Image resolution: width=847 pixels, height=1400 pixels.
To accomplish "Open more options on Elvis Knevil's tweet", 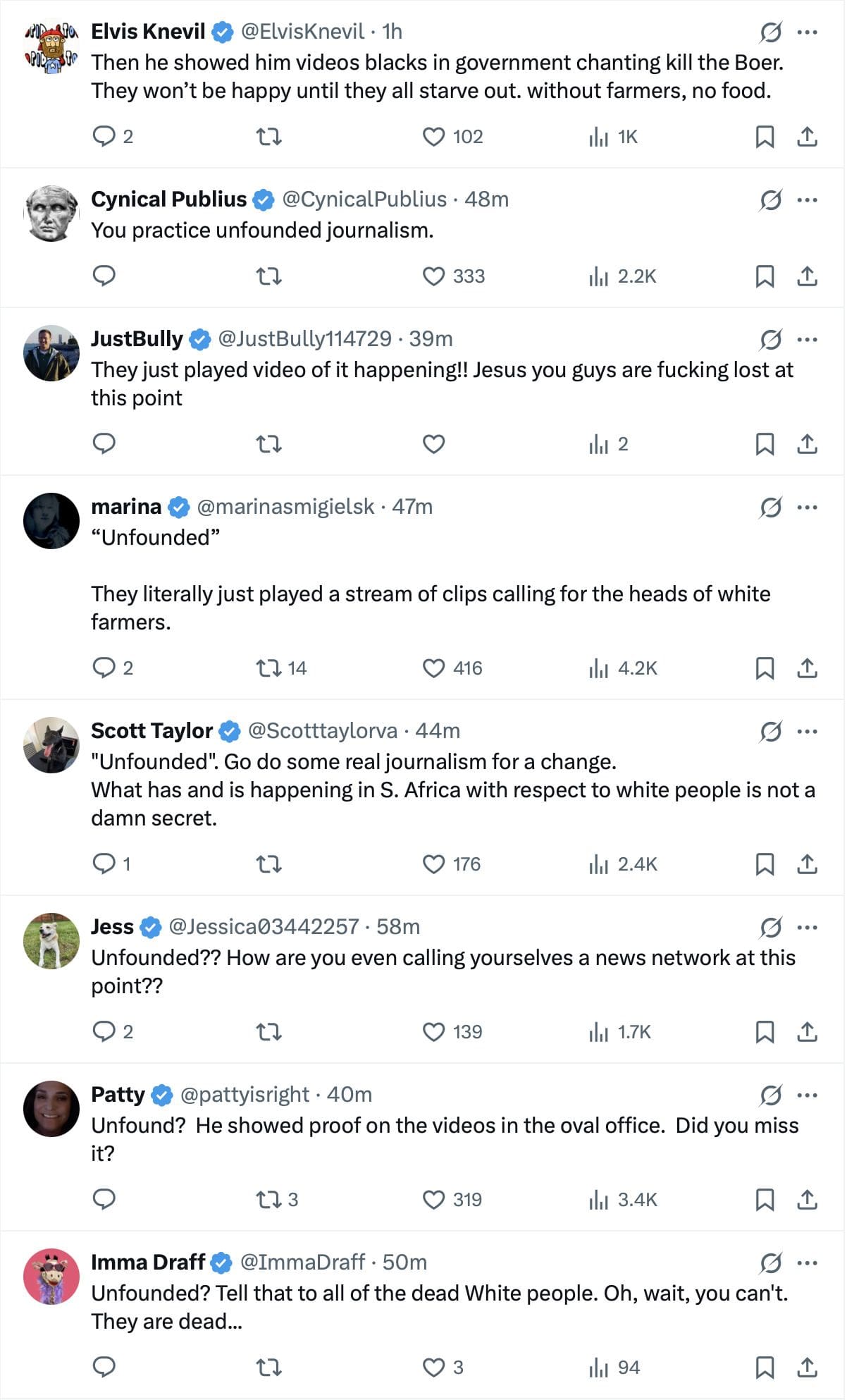I will (x=807, y=32).
